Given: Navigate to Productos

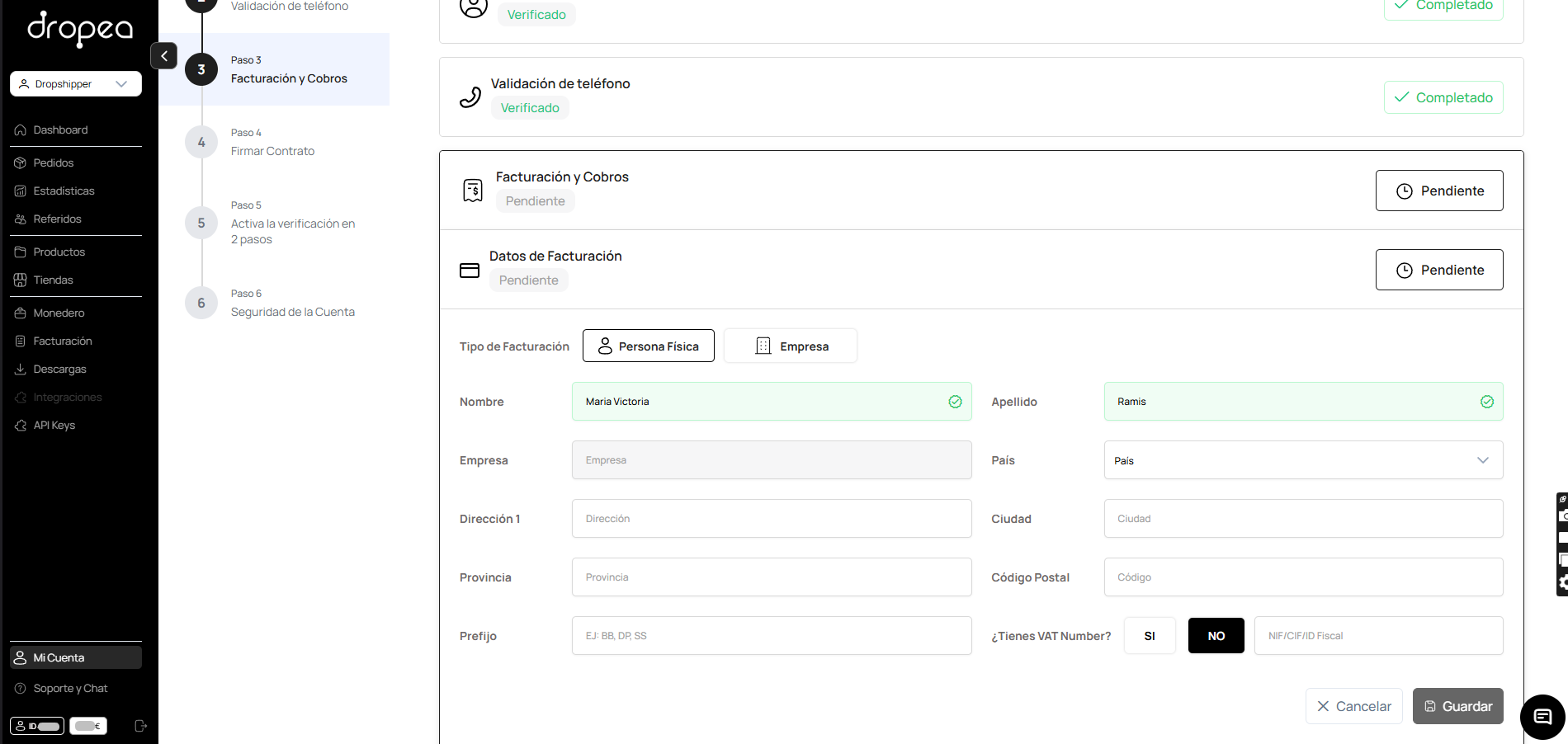Looking at the screenshot, I should click(59, 252).
